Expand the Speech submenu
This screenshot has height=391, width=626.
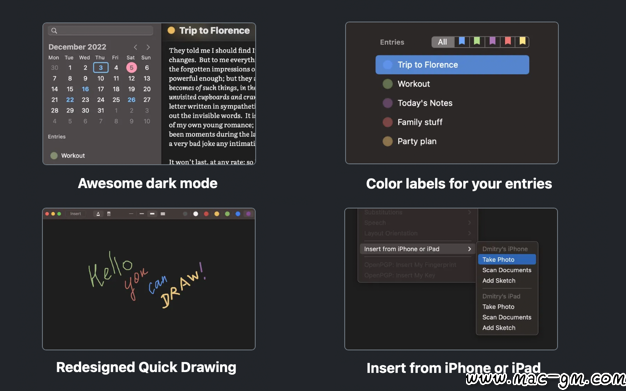pos(418,223)
